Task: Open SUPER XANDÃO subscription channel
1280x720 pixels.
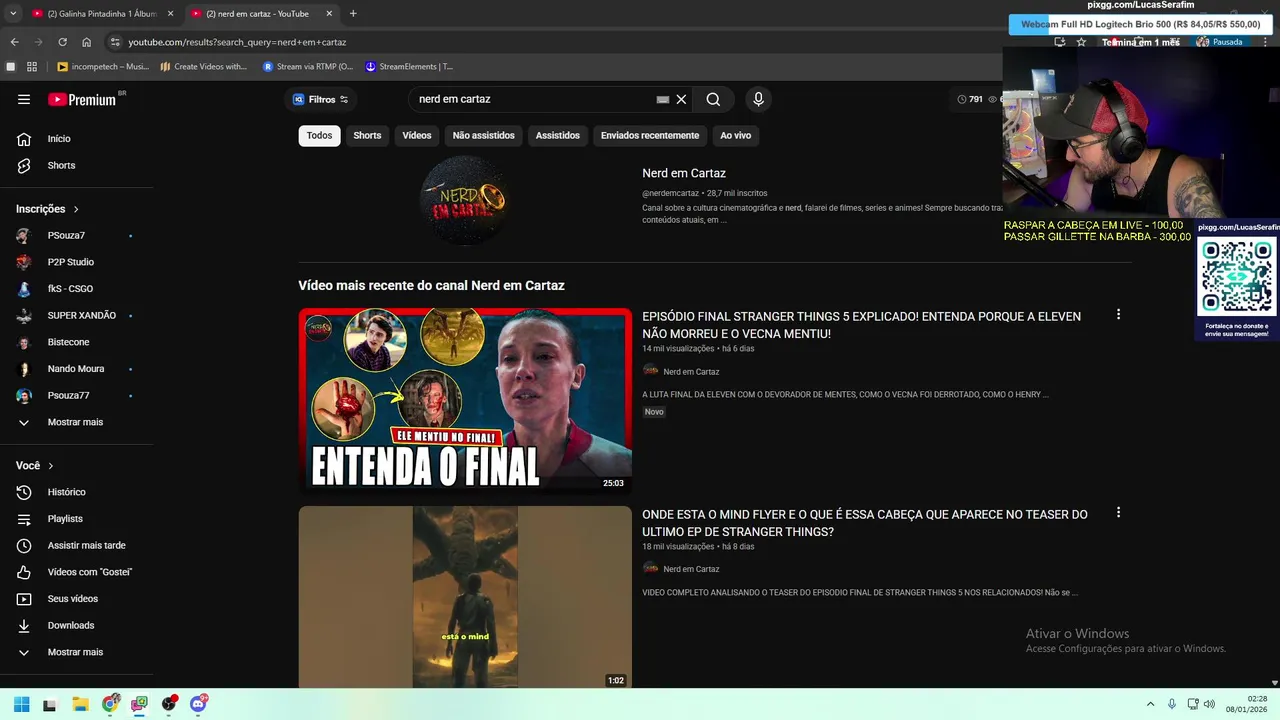Action: pos(77,316)
